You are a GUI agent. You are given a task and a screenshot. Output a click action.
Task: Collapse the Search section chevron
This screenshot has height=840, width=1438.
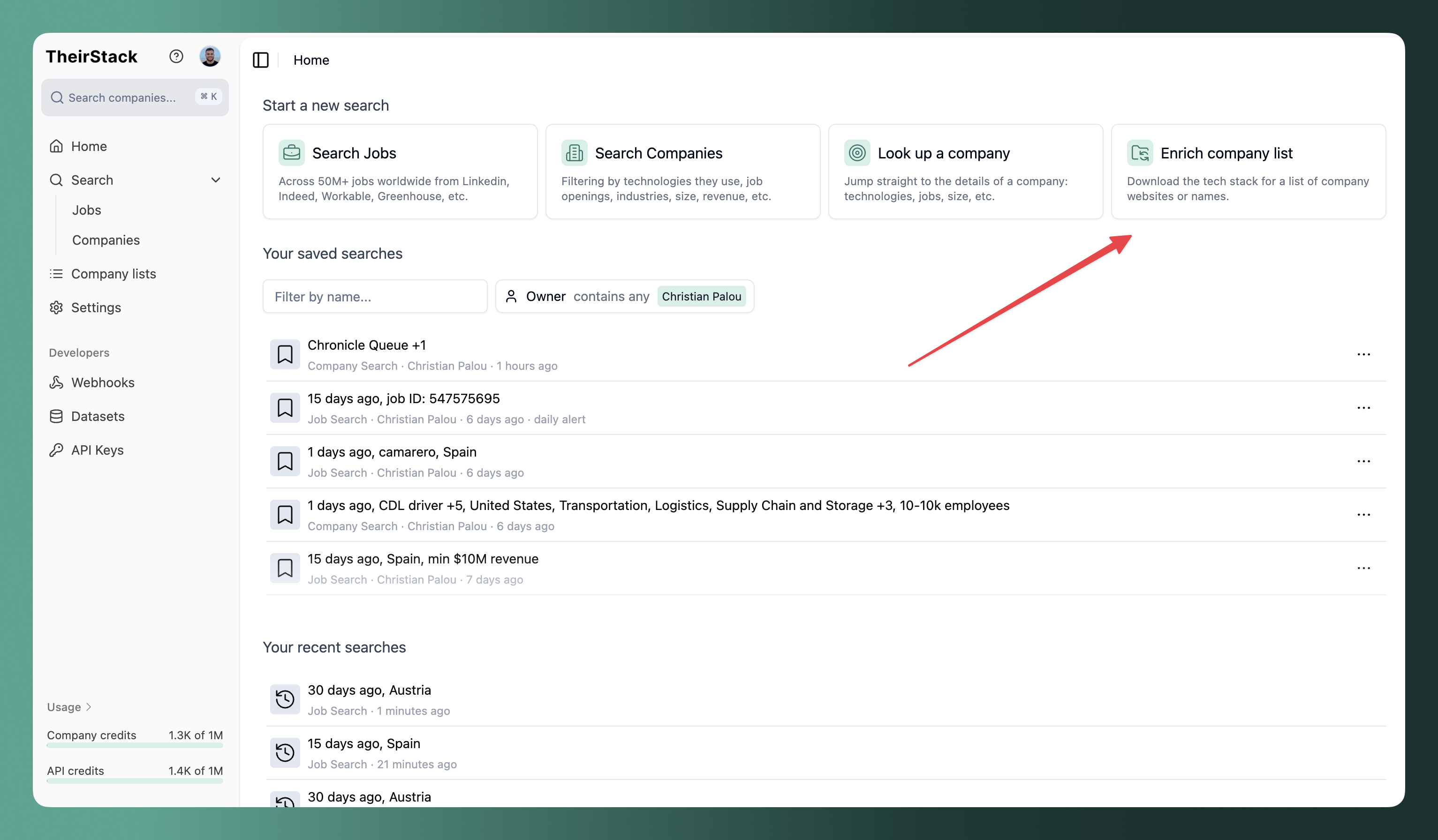[216, 180]
